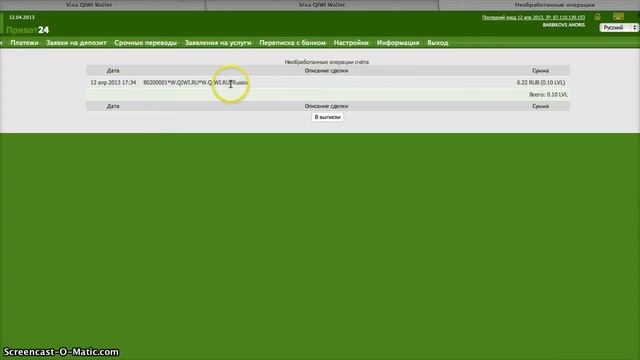Click Выход to log out
Image resolution: width=640 pixels, height=360 pixels.
point(438,43)
